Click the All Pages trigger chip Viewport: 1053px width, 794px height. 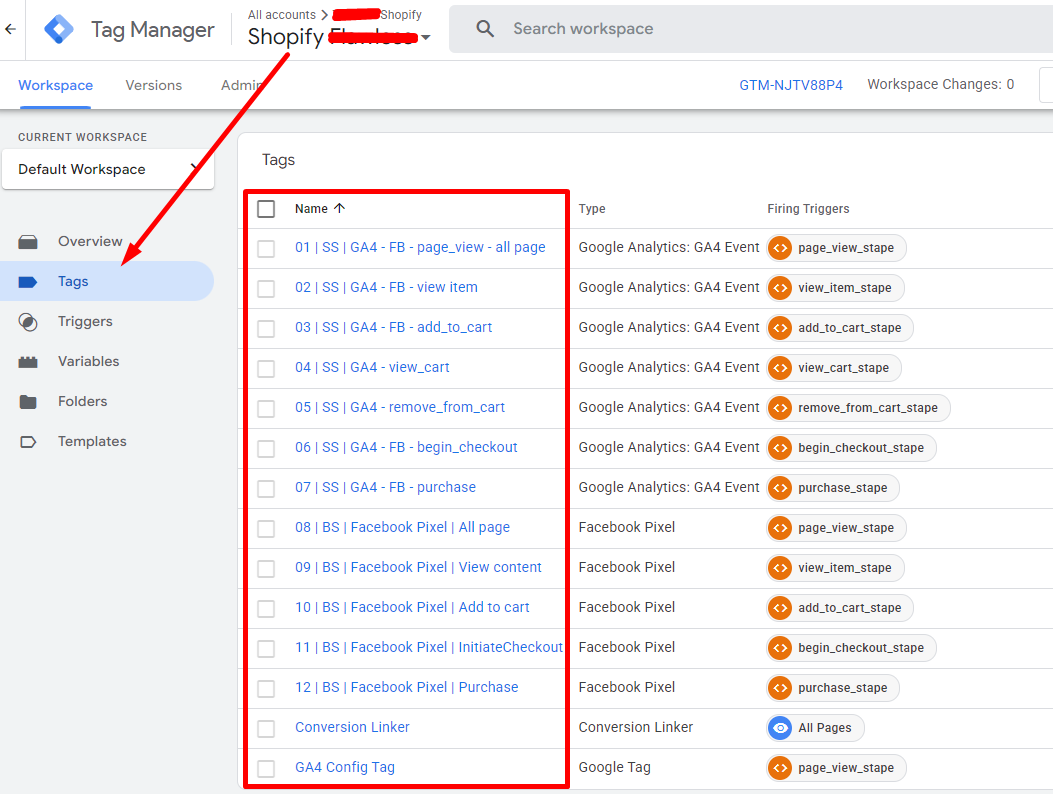click(x=815, y=728)
